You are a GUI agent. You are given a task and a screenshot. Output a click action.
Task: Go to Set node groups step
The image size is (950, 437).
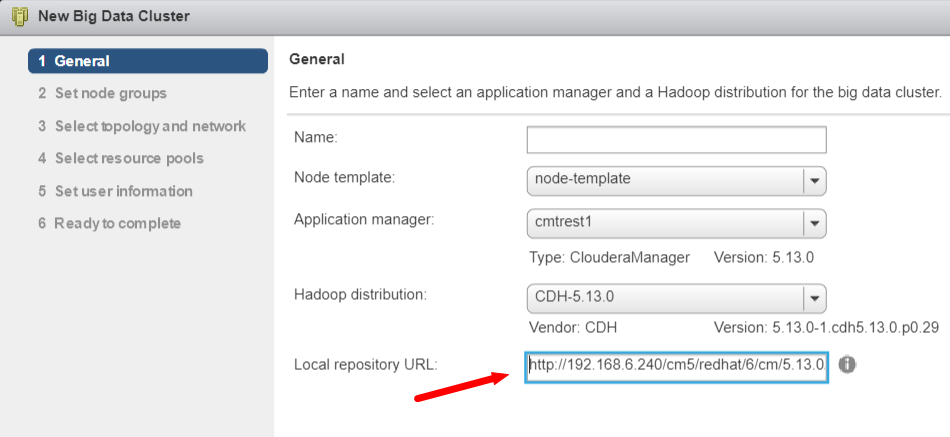[x=102, y=93]
